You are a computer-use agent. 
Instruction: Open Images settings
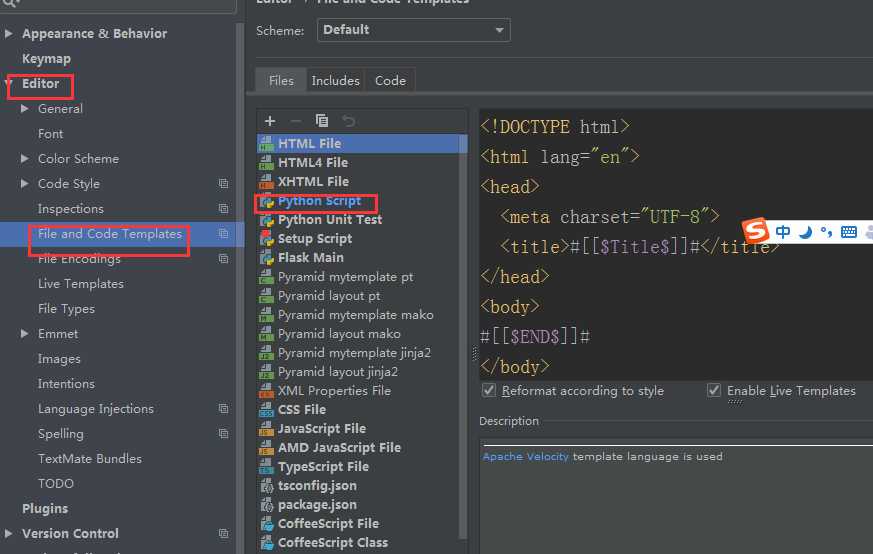click(x=59, y=359)
